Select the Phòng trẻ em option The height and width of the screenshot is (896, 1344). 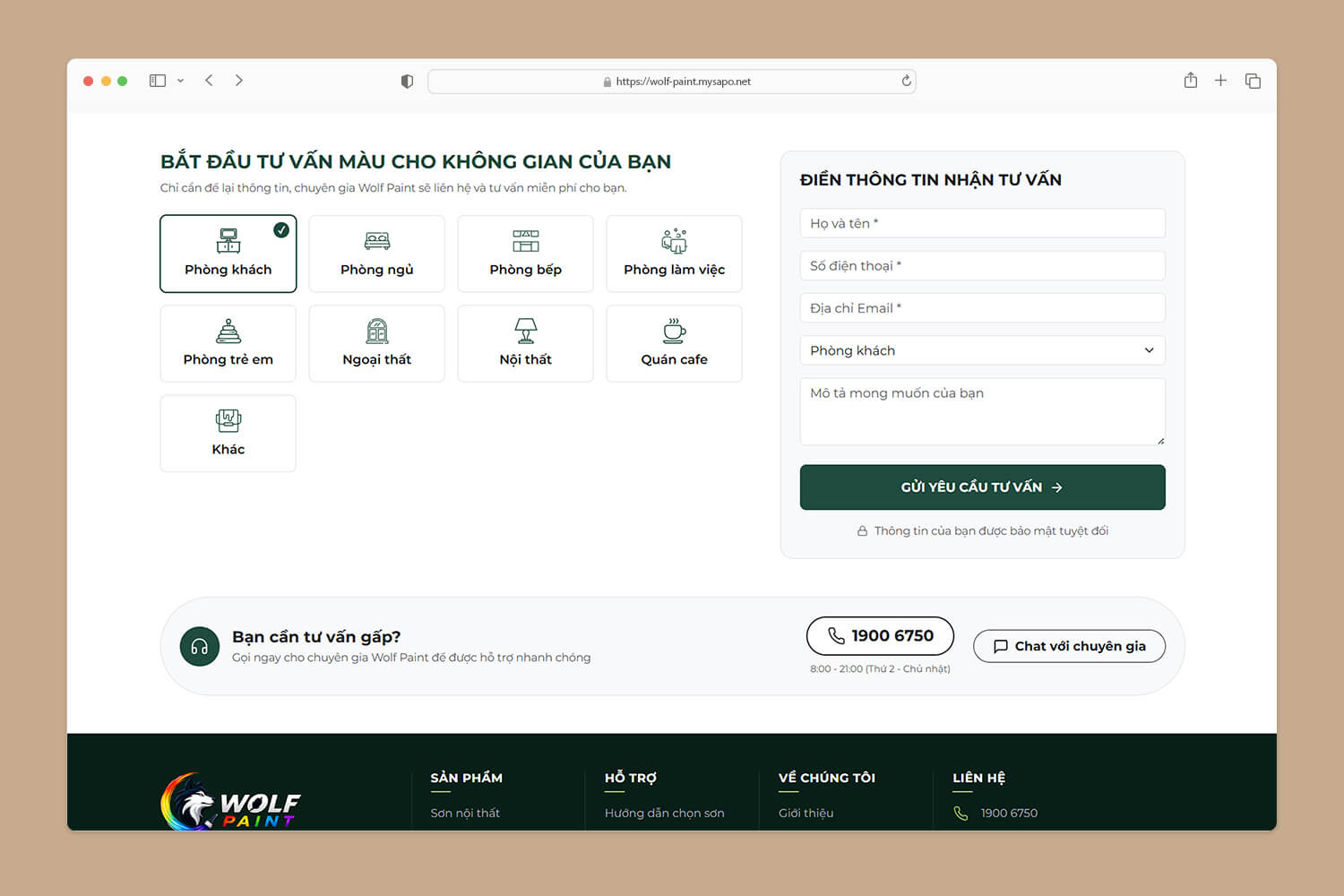(228, 343)
